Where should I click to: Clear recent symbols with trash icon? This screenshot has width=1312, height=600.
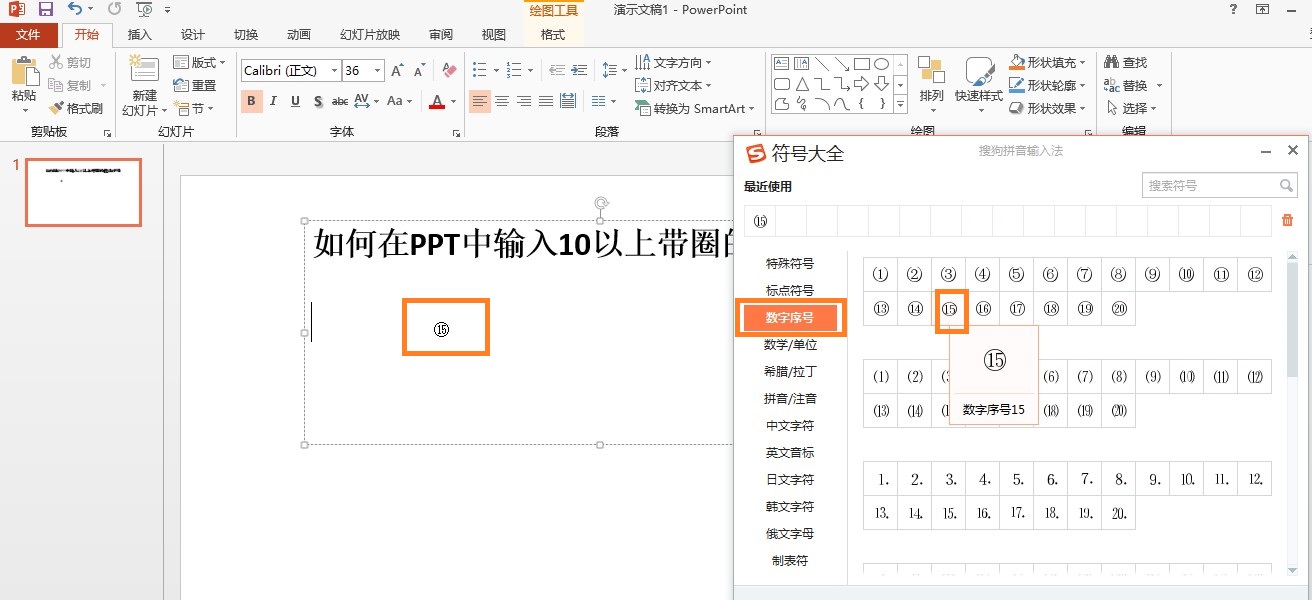(x=1288, y=220)
